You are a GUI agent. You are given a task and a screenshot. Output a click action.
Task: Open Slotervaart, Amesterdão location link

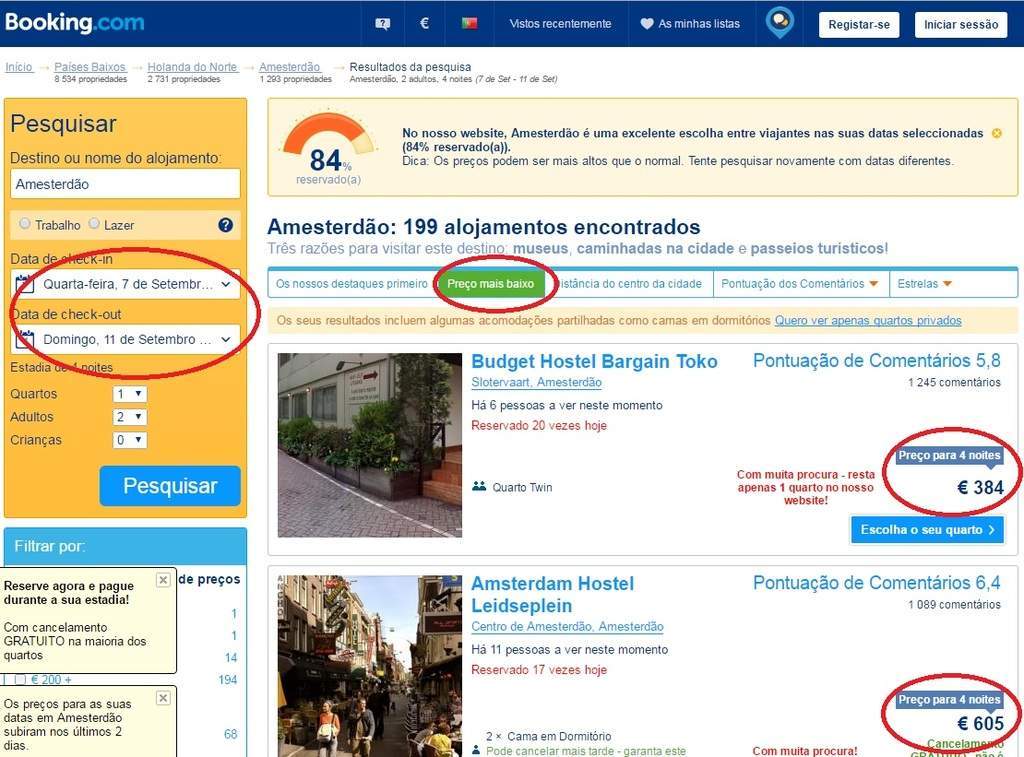537,383
